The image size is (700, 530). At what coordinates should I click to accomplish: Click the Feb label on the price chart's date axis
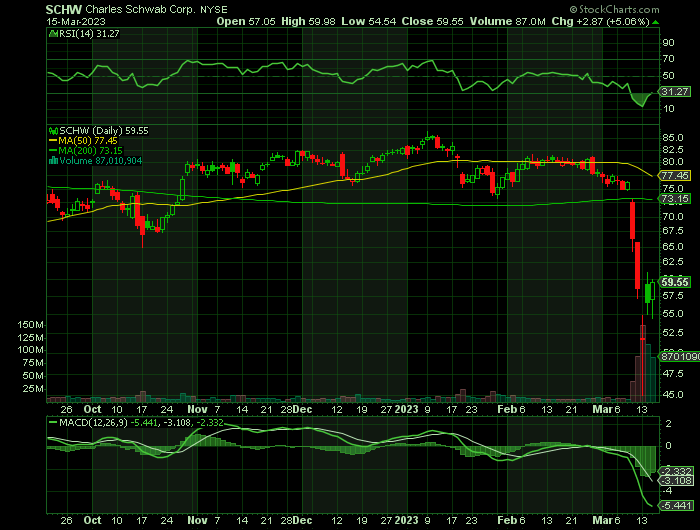(x=508, y=409)
